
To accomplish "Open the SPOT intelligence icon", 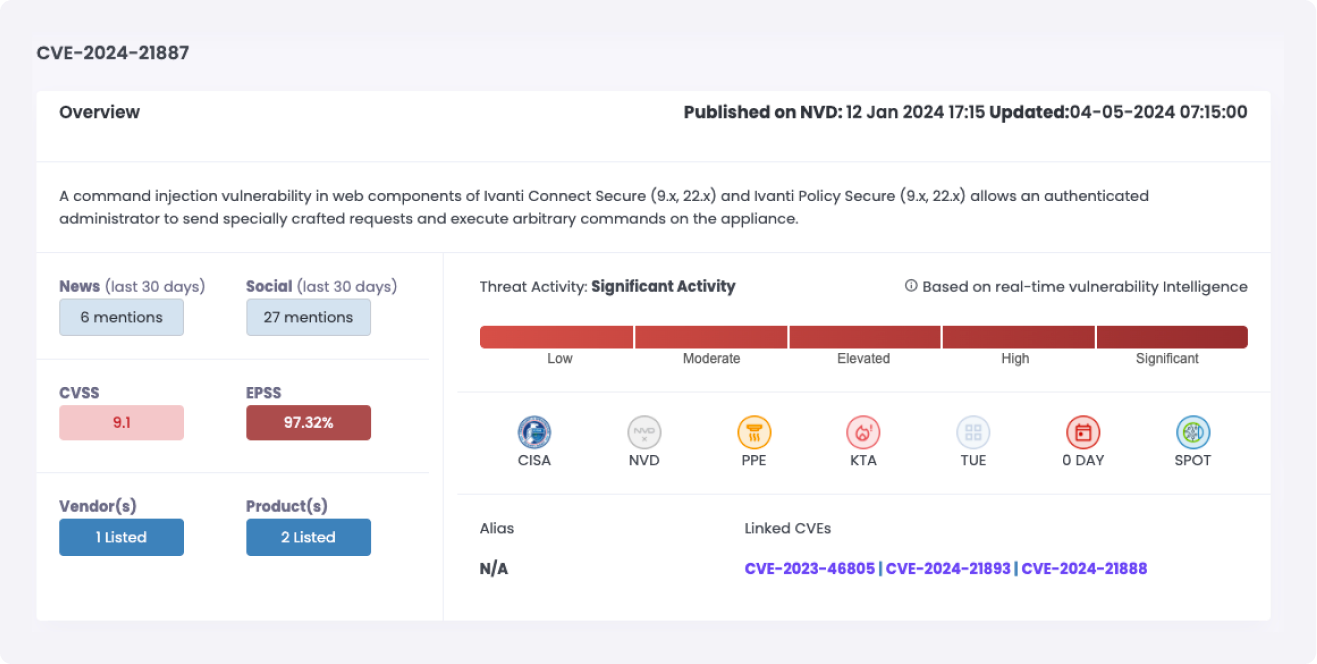I will 1192,432.
